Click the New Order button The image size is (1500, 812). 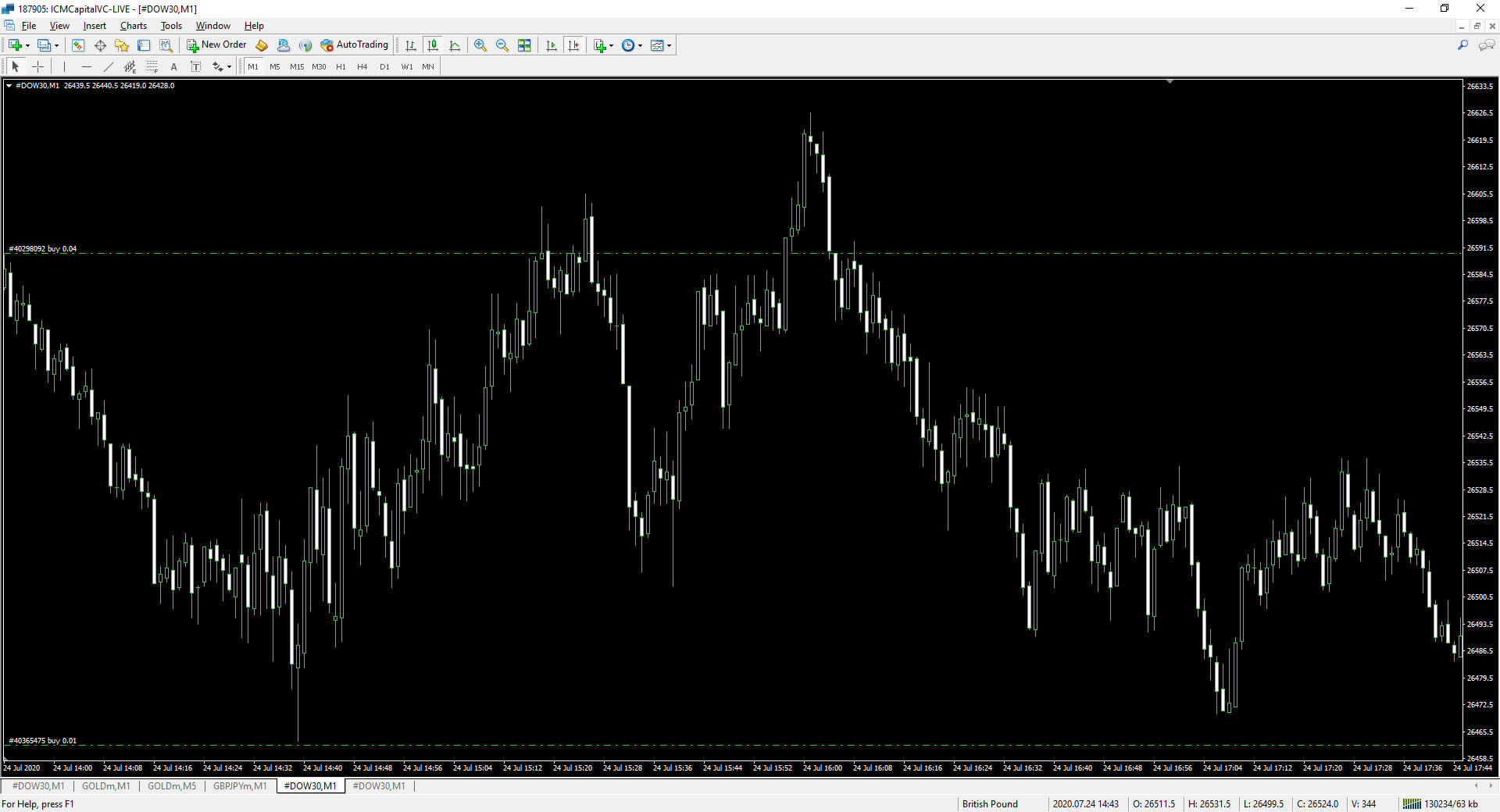216,45
